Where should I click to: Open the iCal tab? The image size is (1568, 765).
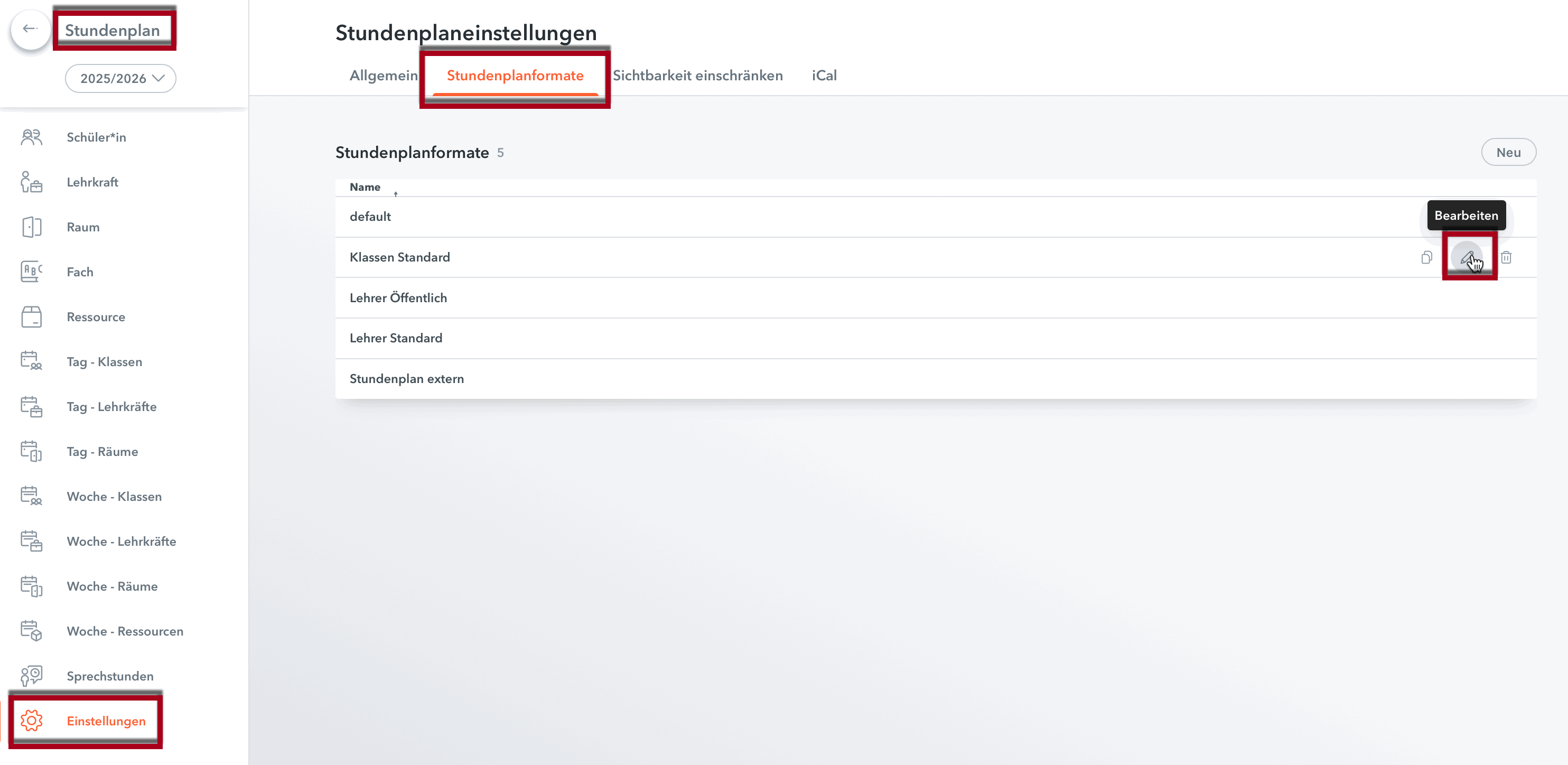pos(824,76)
